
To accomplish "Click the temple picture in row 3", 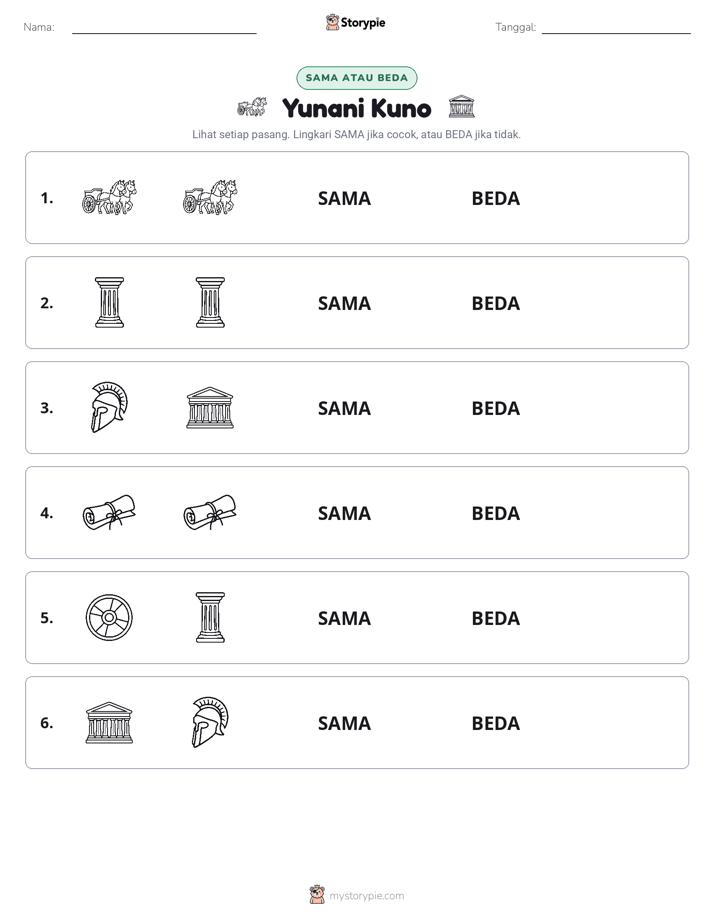I will click(210, 408).
